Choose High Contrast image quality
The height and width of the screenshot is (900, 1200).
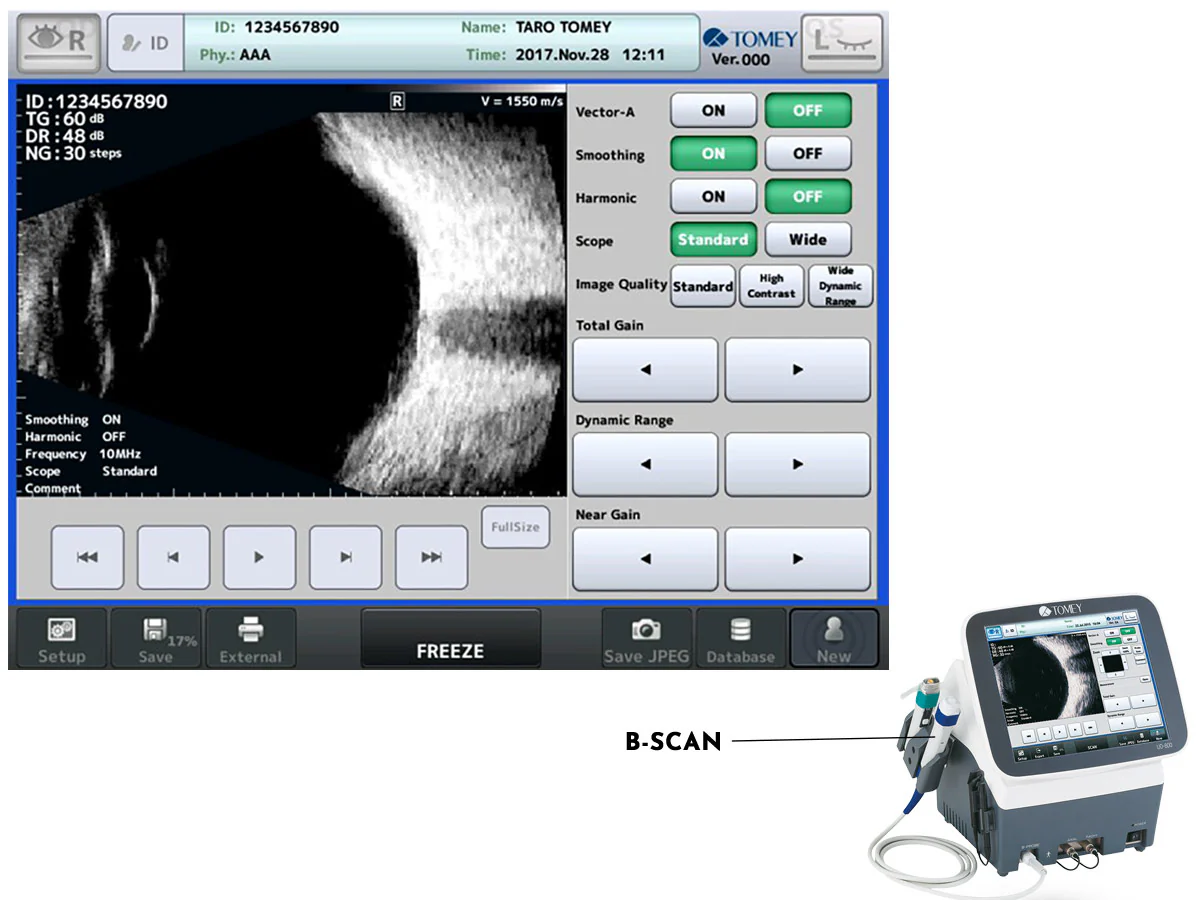point(771,286)
